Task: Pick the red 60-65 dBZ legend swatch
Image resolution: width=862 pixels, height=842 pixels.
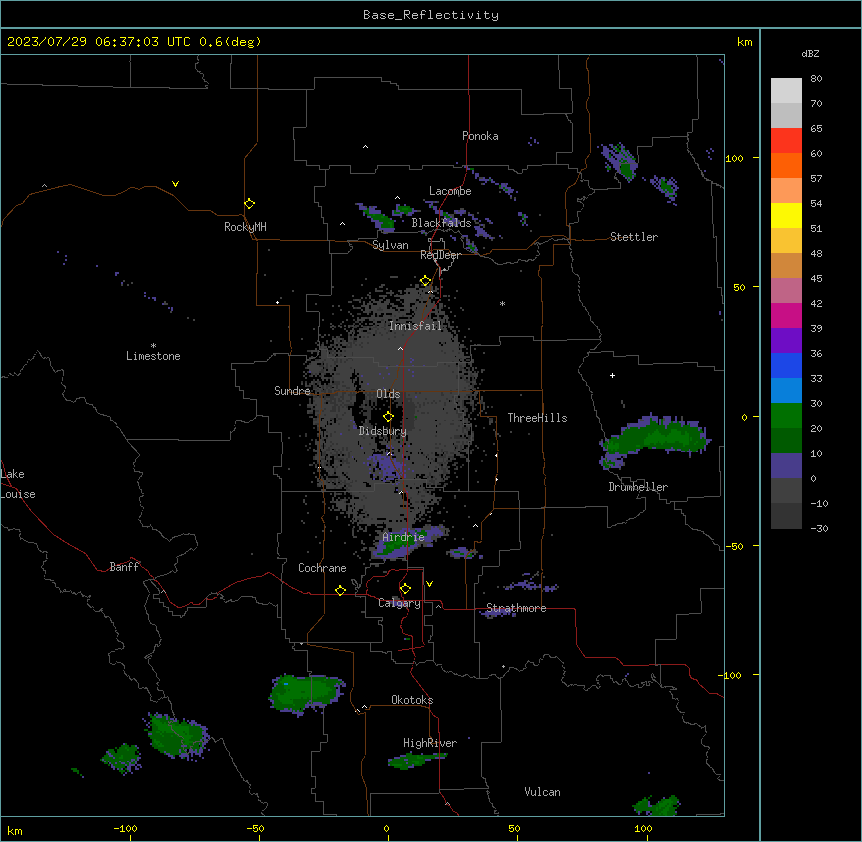Action: click(786, 141)
